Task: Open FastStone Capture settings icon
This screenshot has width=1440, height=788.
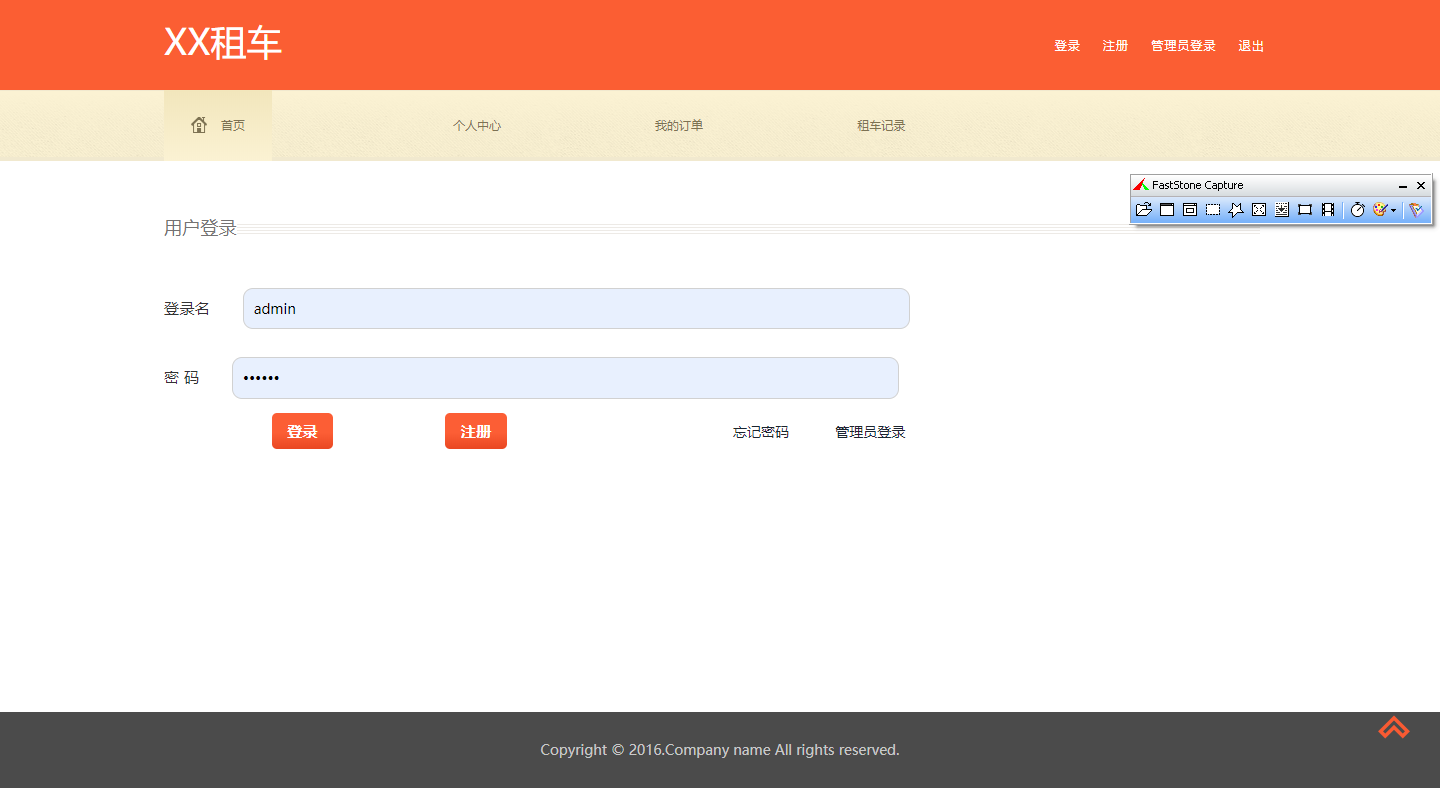Action: (x=1416, y=210)
